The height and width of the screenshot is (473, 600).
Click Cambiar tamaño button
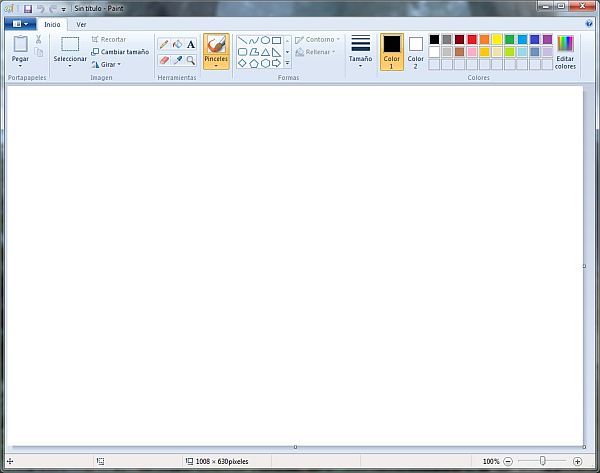tap(120, 52)
